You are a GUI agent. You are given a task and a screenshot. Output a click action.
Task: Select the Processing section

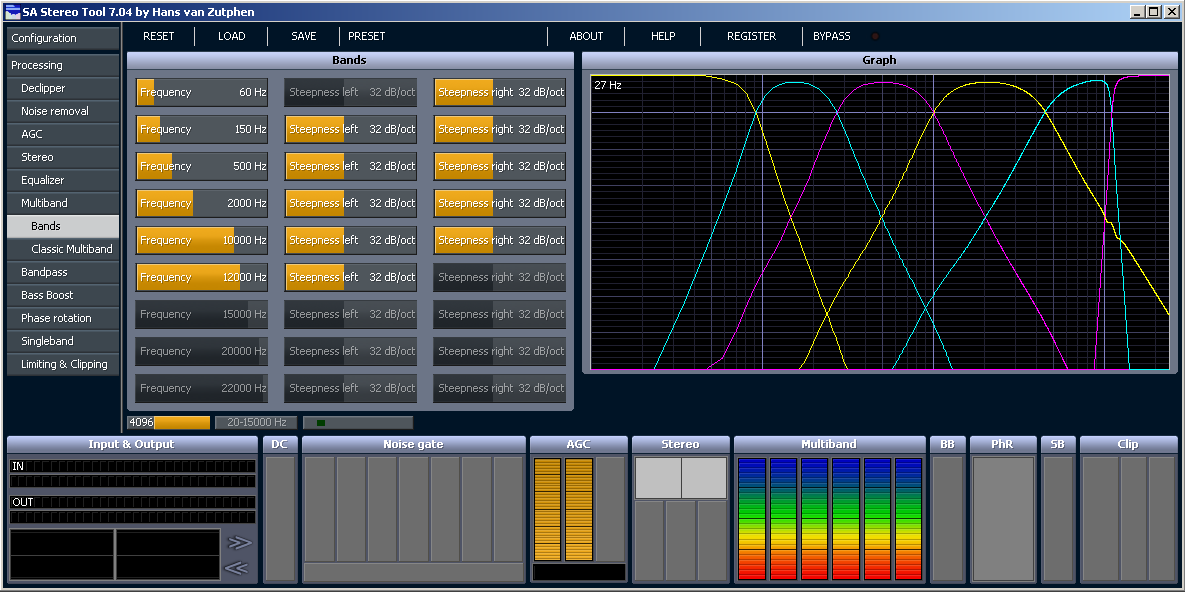63,65
